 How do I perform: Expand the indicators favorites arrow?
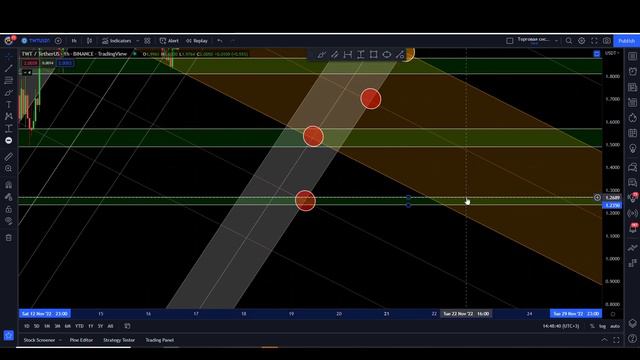point(138,41)
